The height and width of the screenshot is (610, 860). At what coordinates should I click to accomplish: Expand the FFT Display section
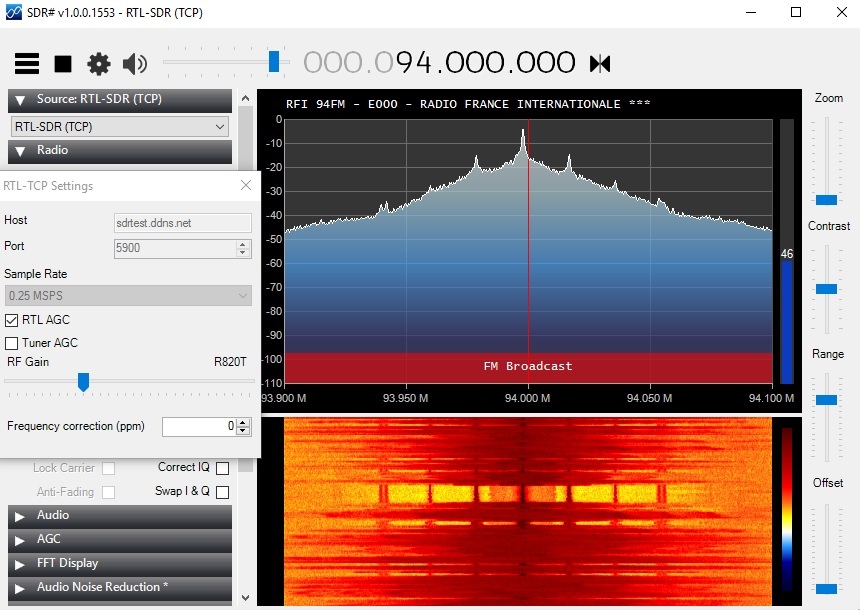[120, 563]
